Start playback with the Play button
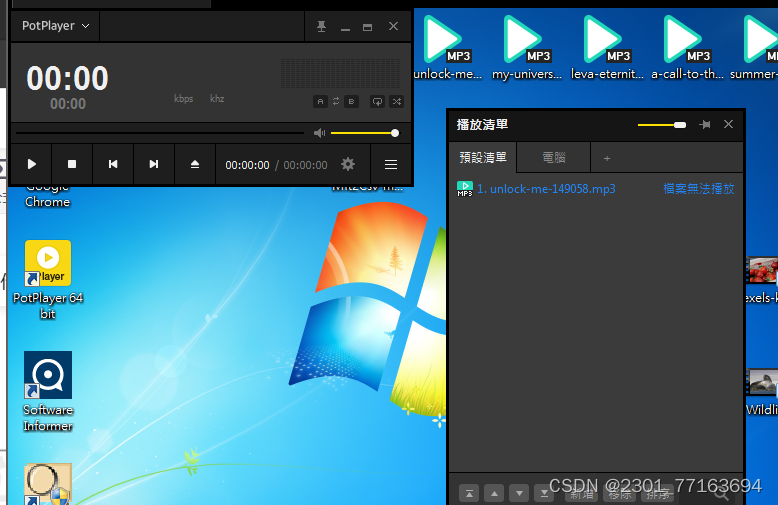This screenshot has width=778, height=505. (x=32, y=164)
